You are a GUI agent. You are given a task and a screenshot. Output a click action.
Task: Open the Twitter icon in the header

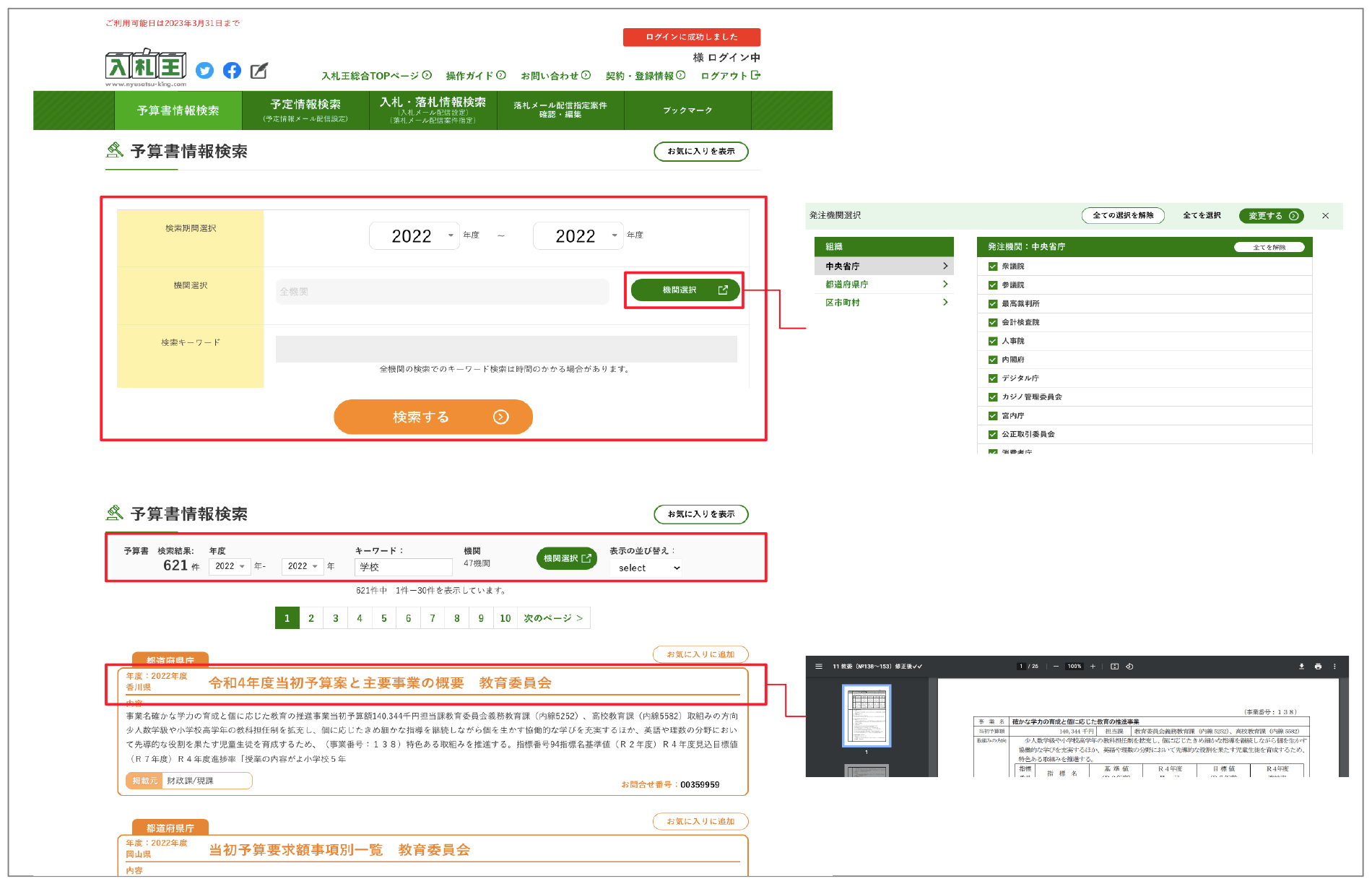point(204,71)
